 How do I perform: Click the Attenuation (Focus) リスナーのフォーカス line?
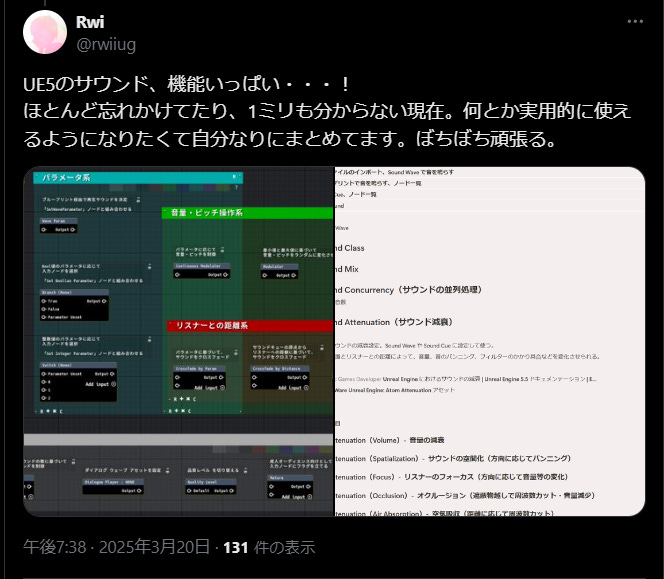[x=451, y=477]
